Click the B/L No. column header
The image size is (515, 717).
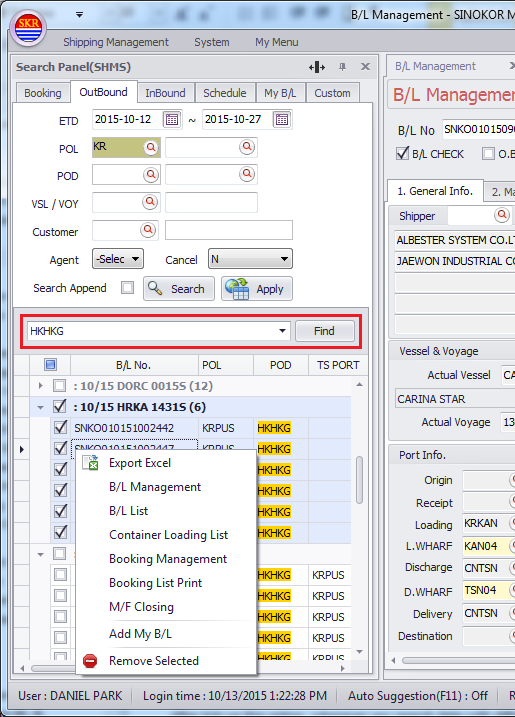(x=134, y=365)
